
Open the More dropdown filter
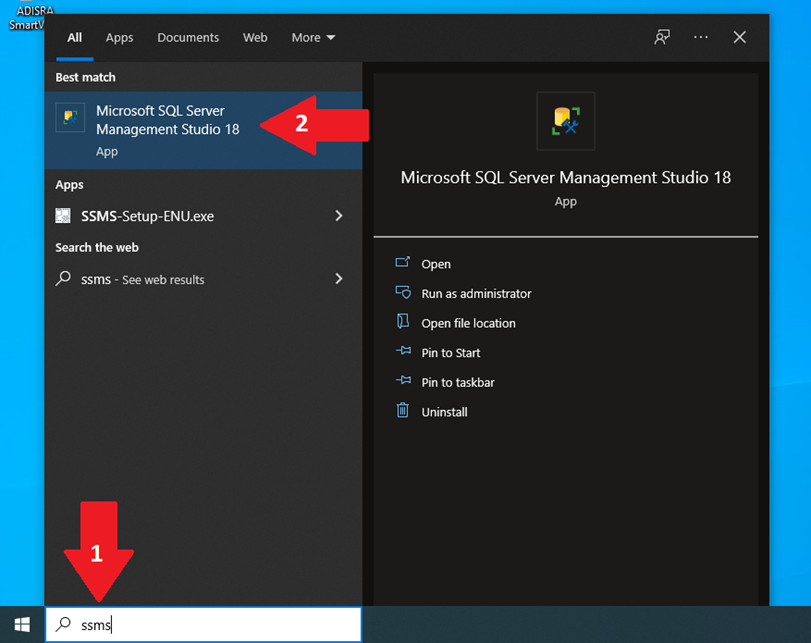313,38
